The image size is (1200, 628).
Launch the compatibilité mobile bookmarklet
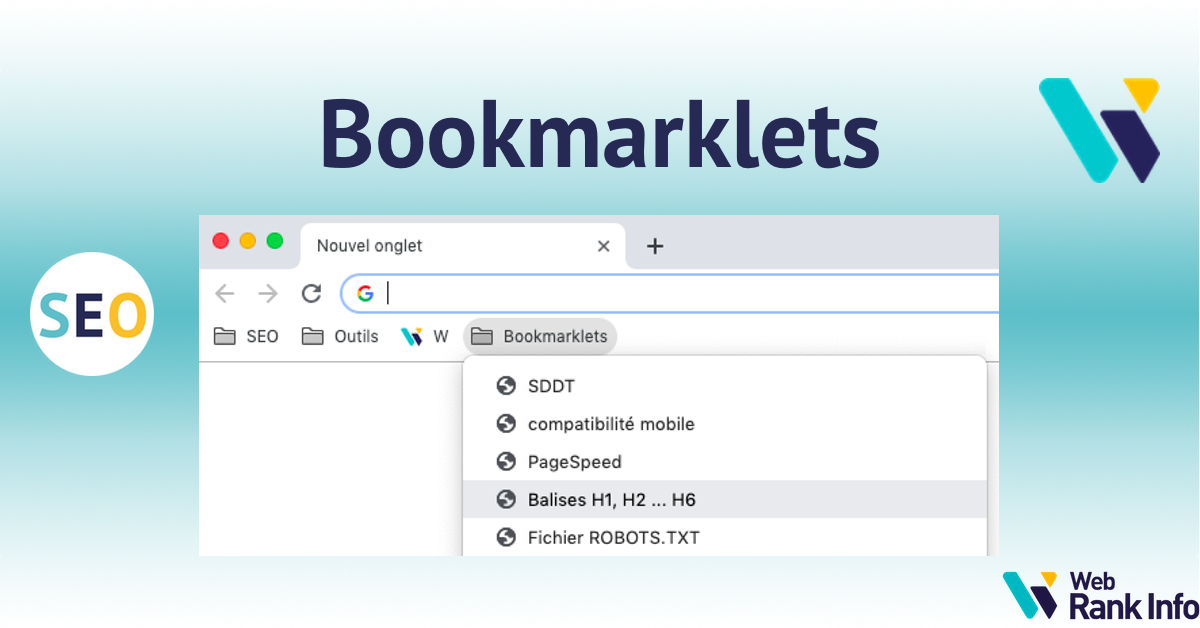[x=611, y=423]
